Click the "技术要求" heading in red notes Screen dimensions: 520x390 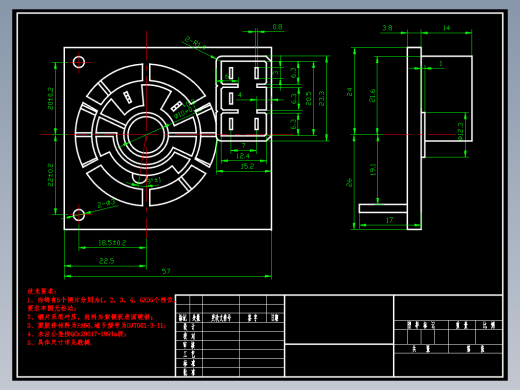[x=42, y=291]
